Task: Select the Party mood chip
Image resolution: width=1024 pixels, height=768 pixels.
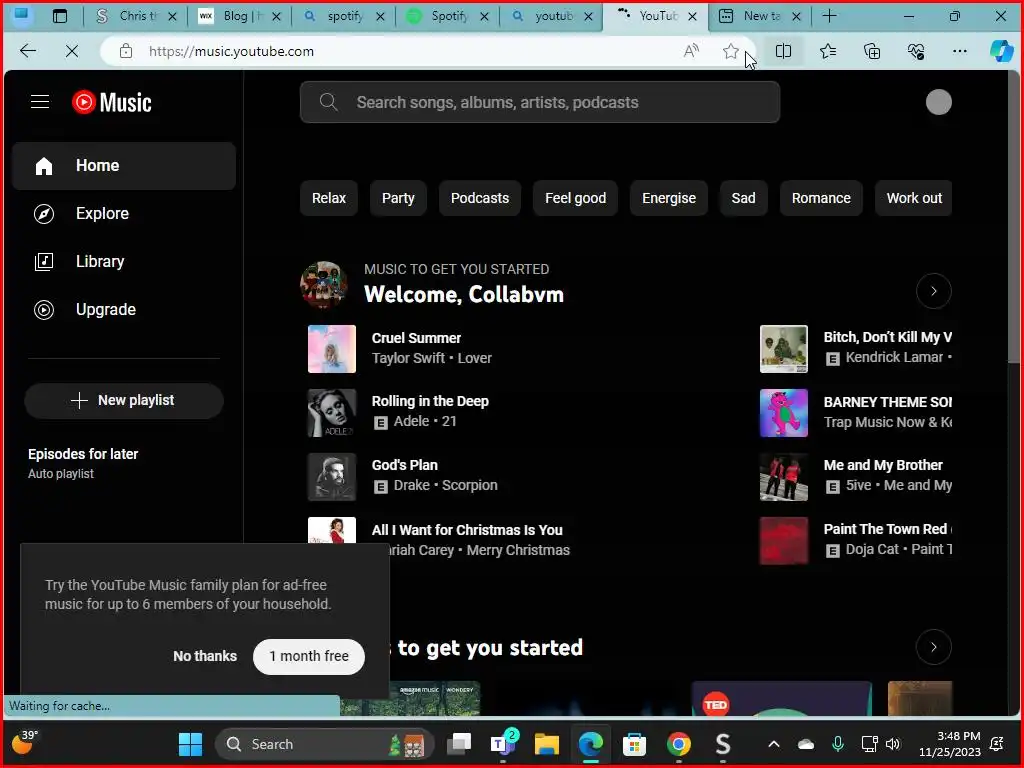Action: [x=398, y=198]
